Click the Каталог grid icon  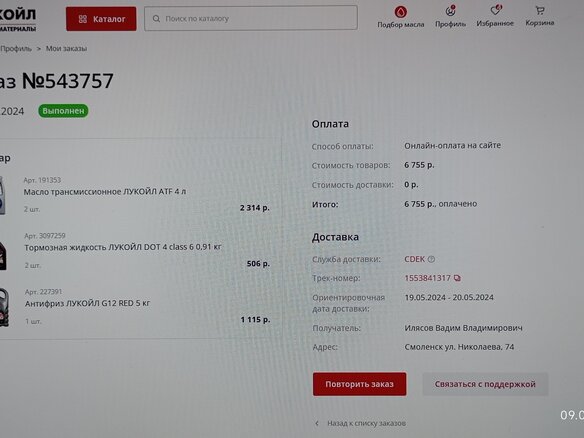tap(83, 19)
